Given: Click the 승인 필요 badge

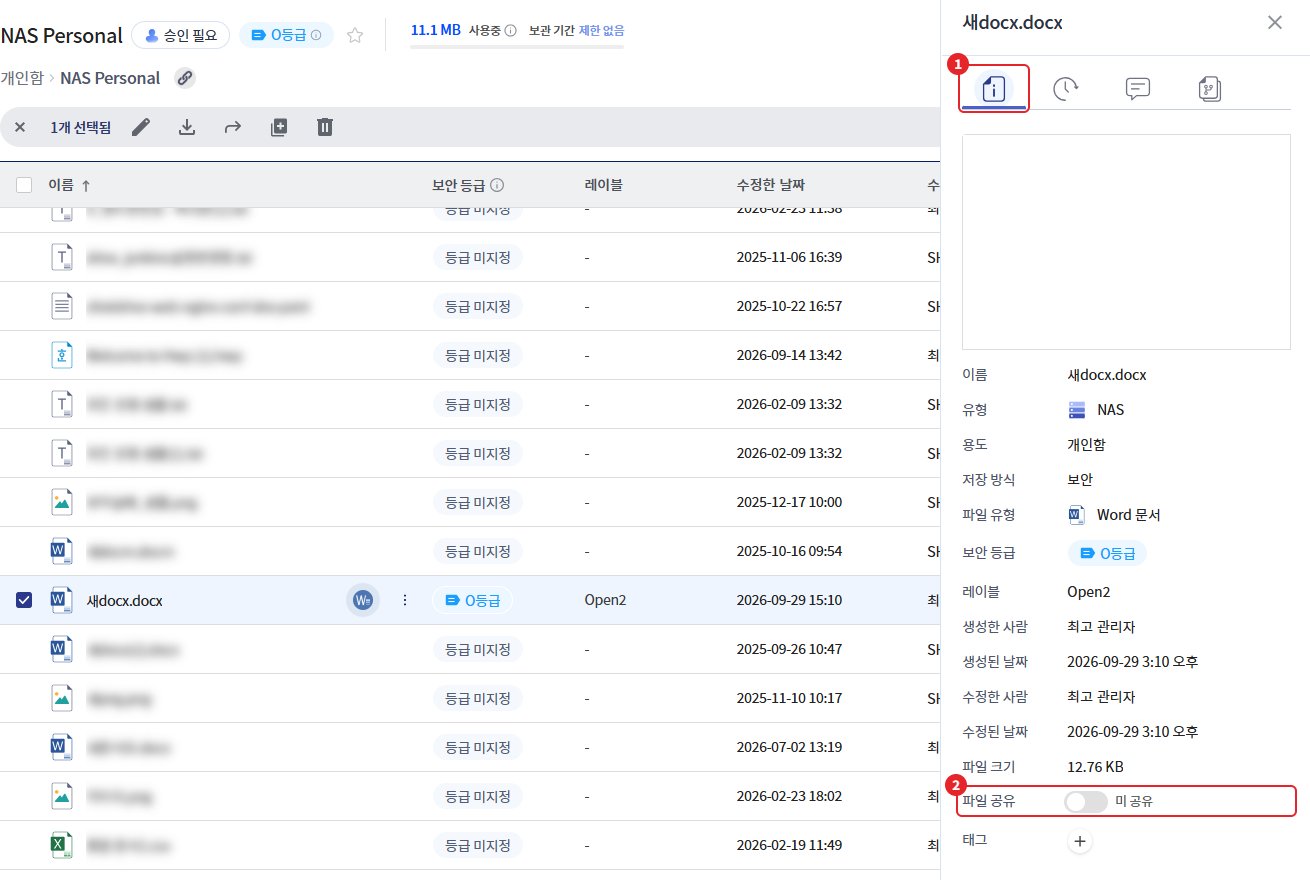Looking at the screenshot, I should coord(181,35).
